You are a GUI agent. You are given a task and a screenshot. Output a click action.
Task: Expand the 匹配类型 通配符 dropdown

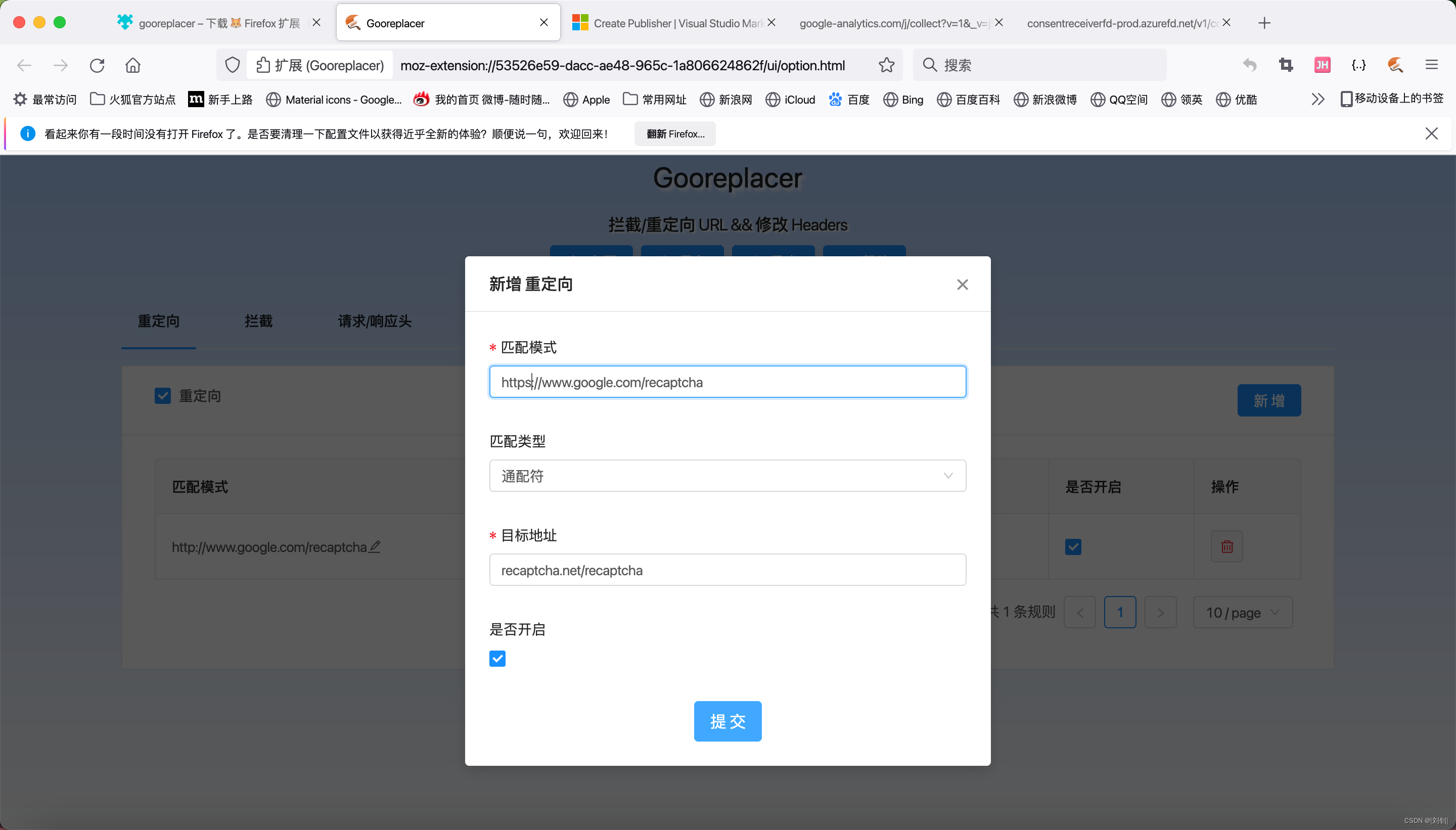(727, 476)
